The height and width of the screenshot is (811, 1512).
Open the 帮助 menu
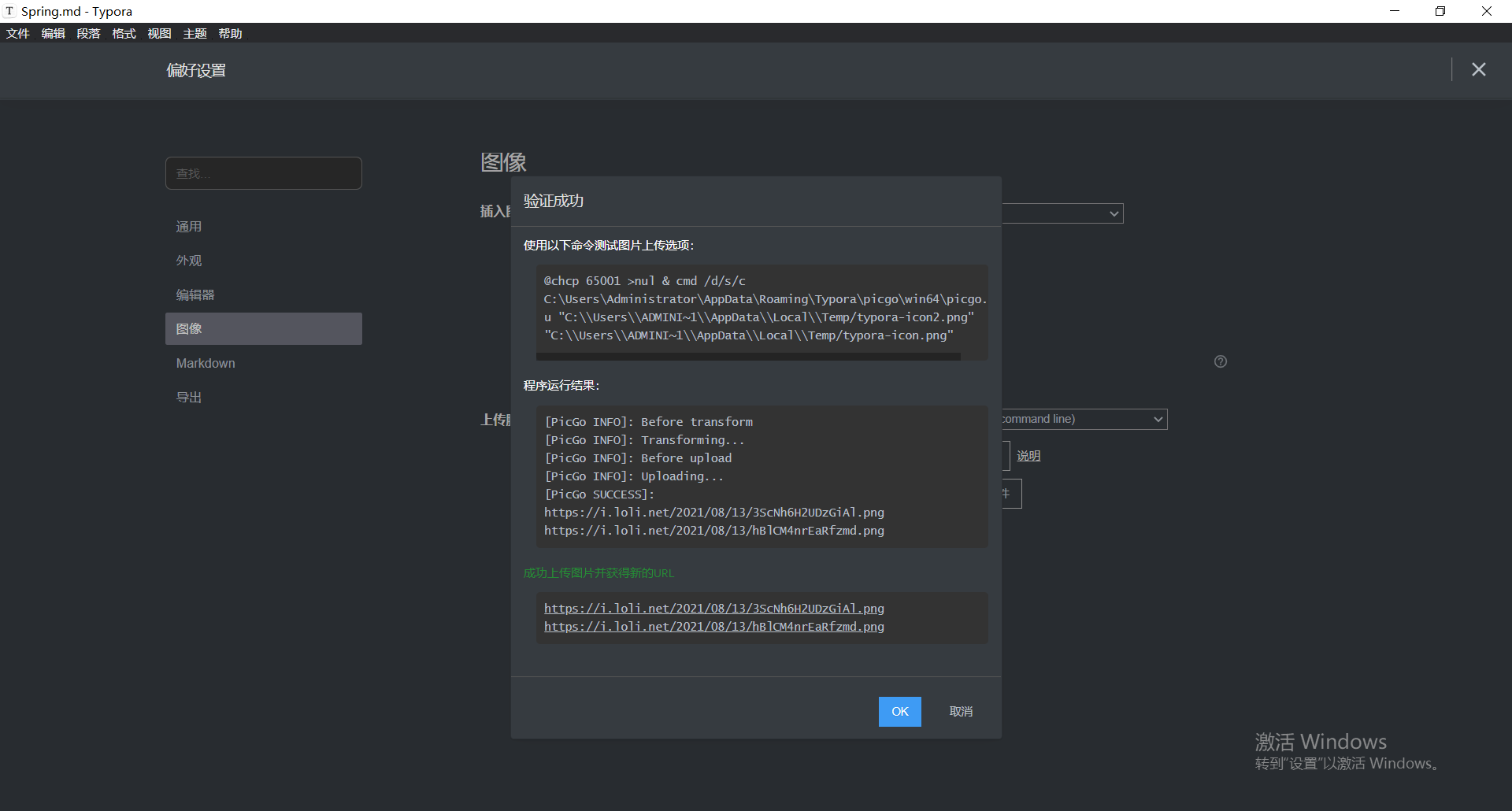tap(230, 33)
